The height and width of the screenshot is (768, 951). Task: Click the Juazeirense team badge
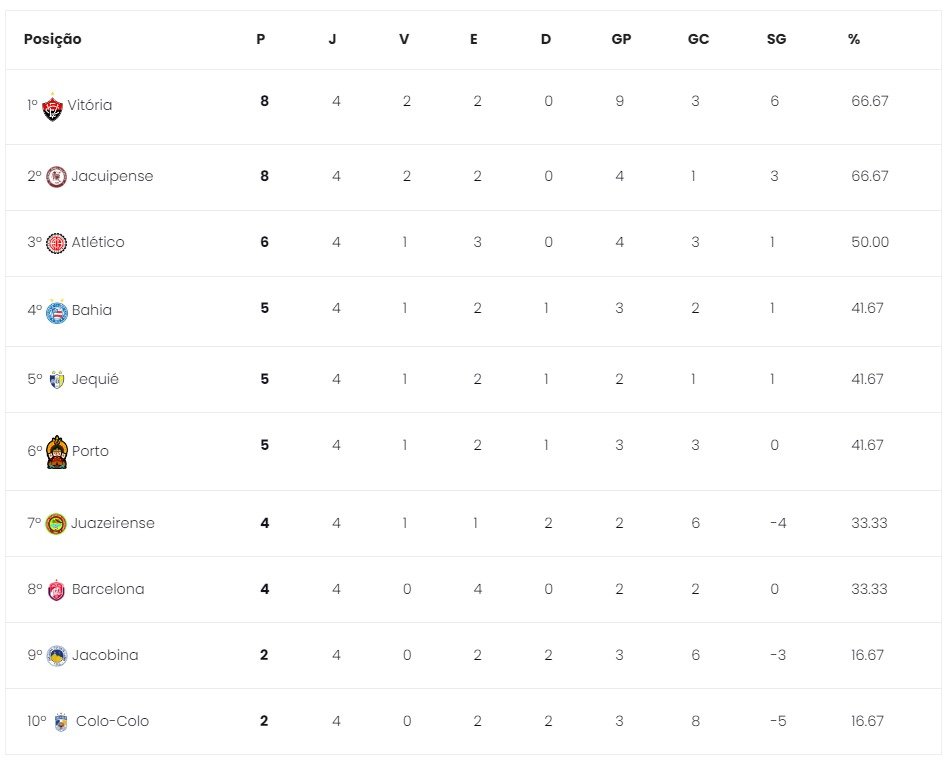57,523
